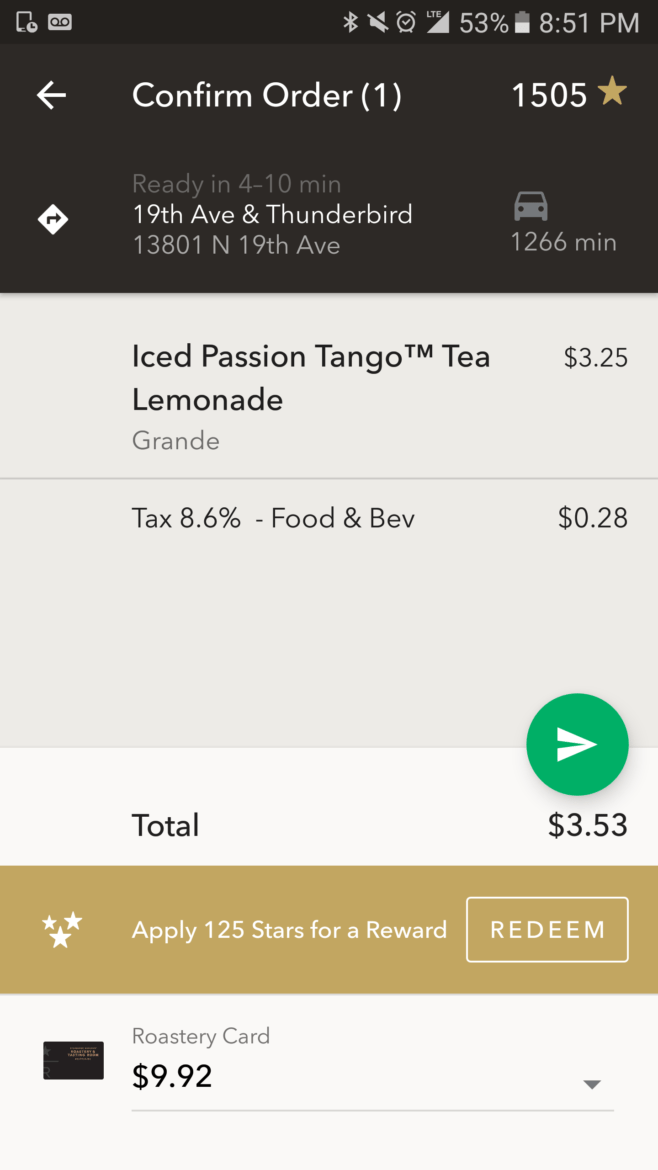658x1170 pixels.
Task: Open the 19th Ave & Thunderbird store
Action: click(x=272, y=215)
